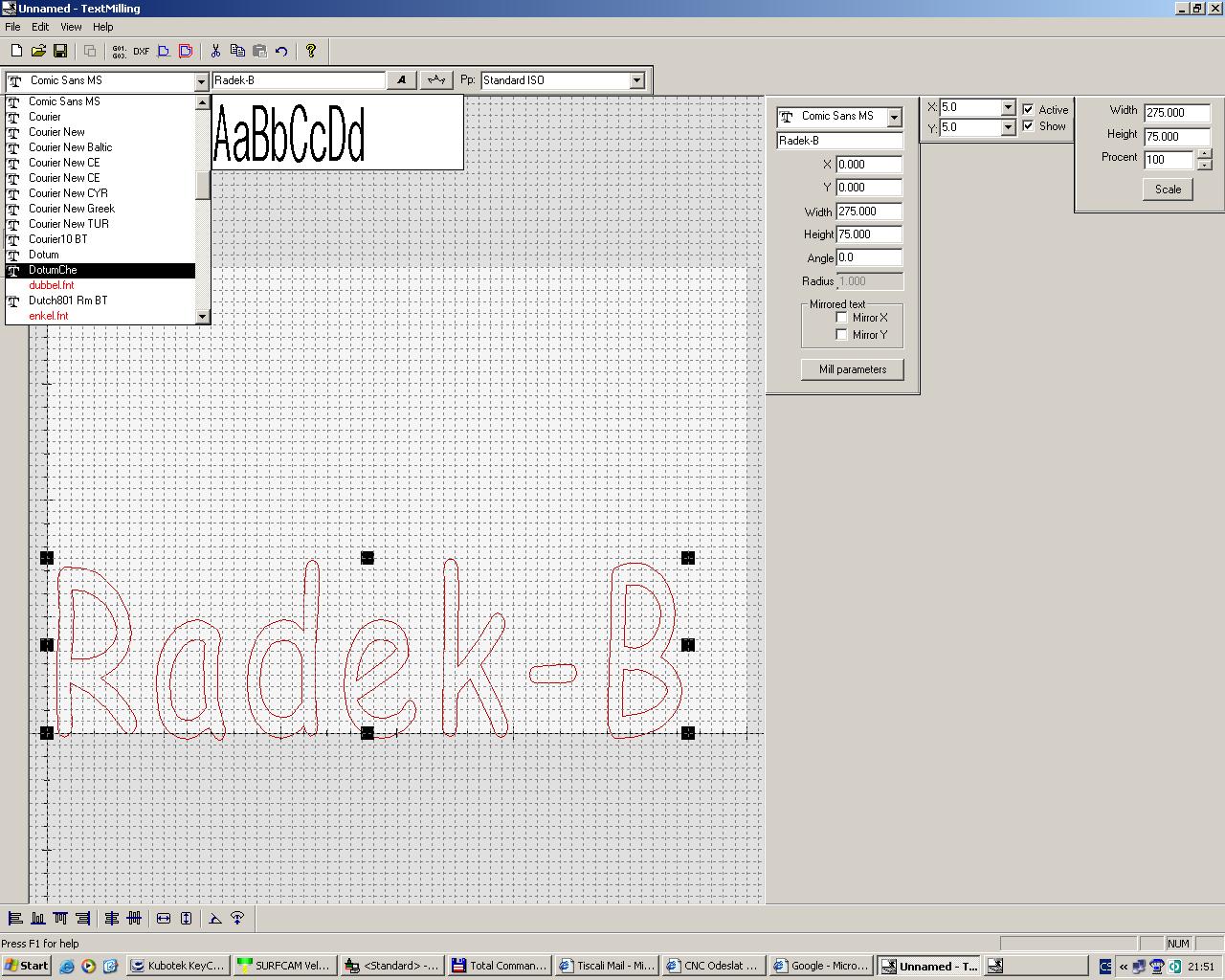
Task: Open the View menu
Action: coord(71,27)
